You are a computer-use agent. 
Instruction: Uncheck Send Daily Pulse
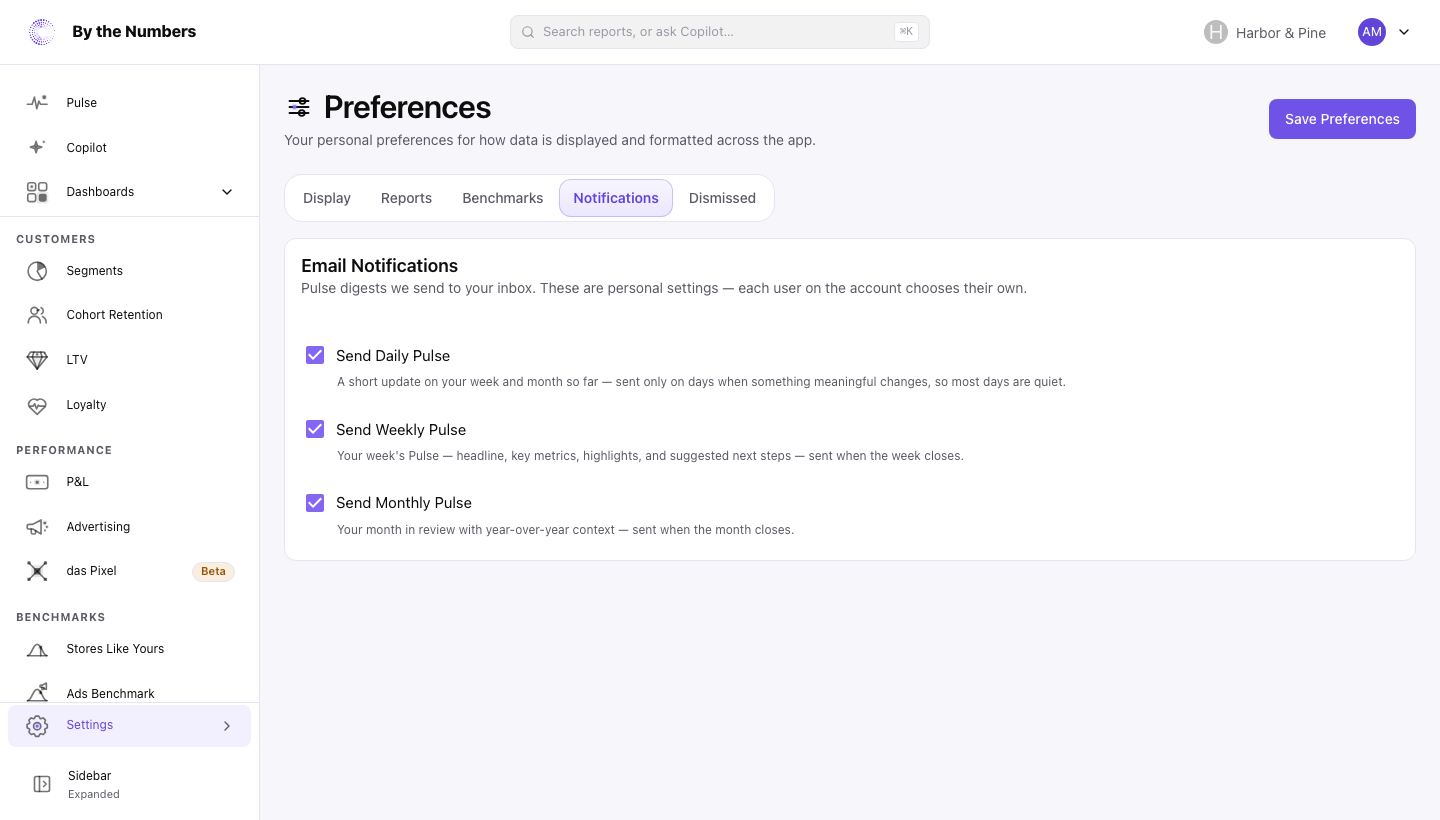[x=315, y=355]
